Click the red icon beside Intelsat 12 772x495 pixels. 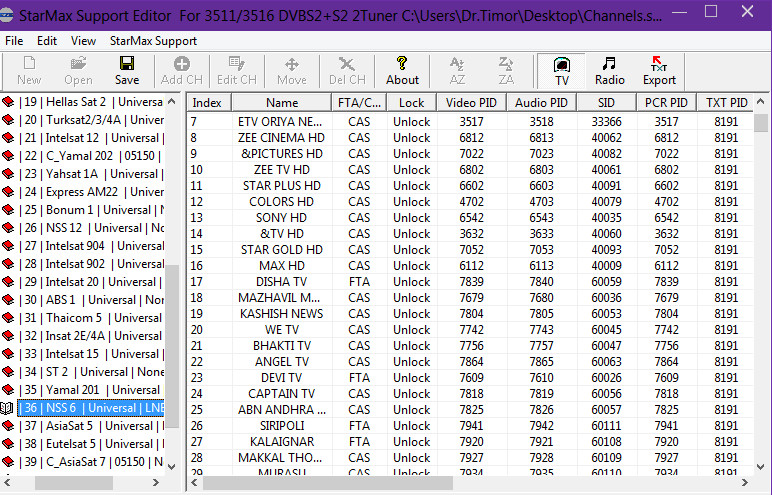[8, 138]
